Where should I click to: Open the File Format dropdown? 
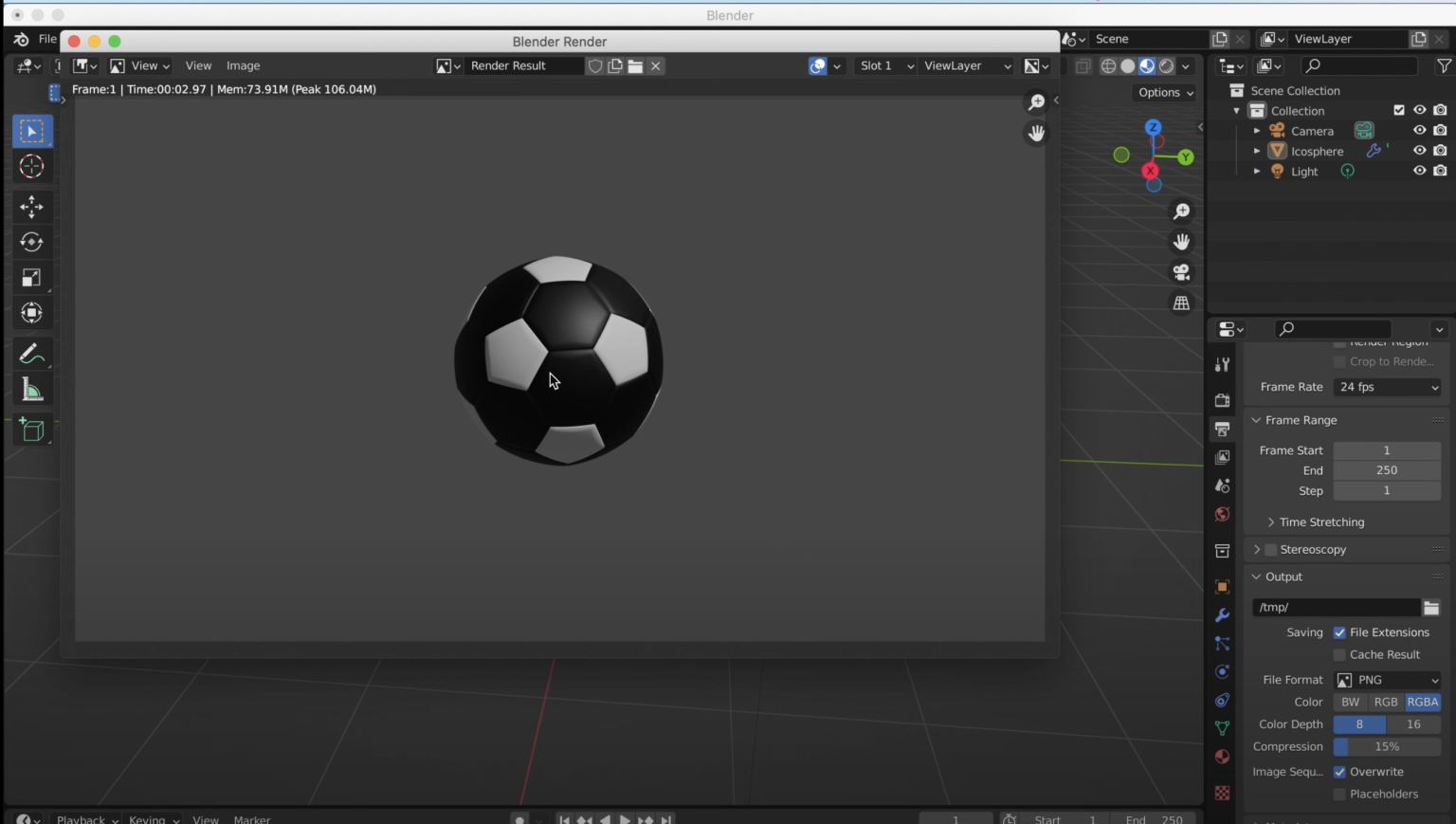tap(1387, 680)
